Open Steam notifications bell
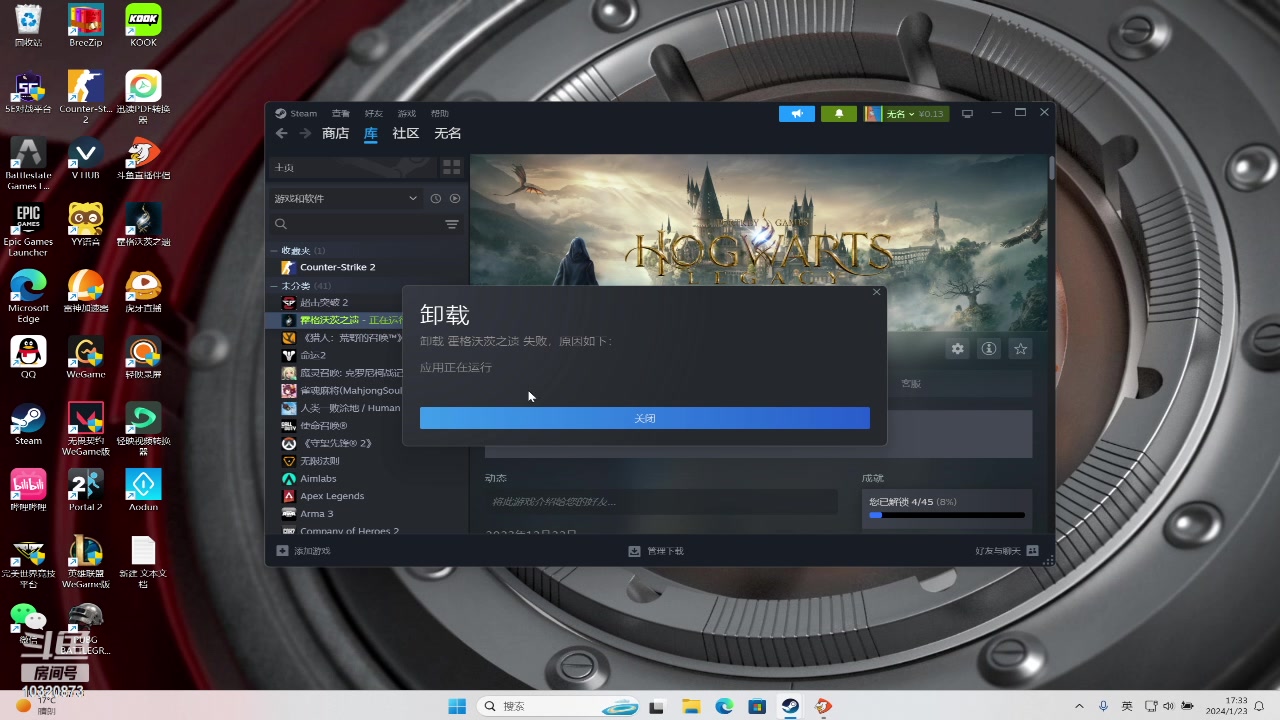 [839, 114]
